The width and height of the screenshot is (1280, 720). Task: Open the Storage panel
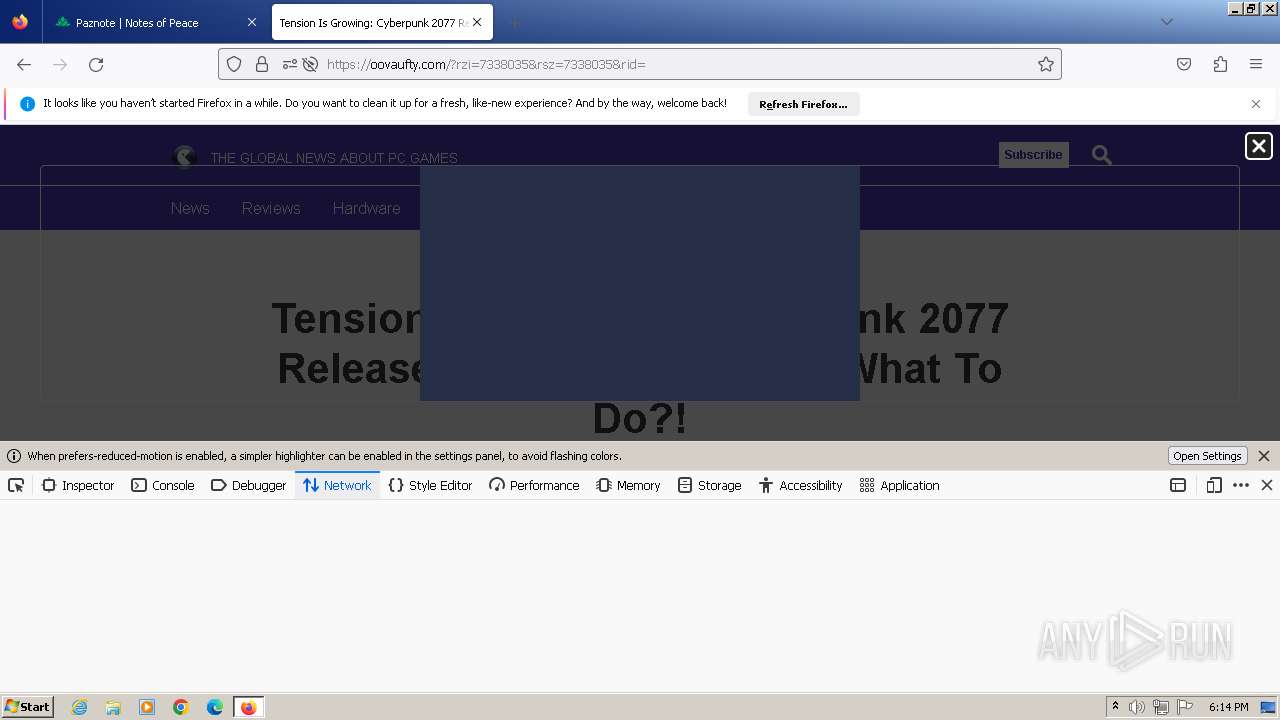[x=709, y=485]
